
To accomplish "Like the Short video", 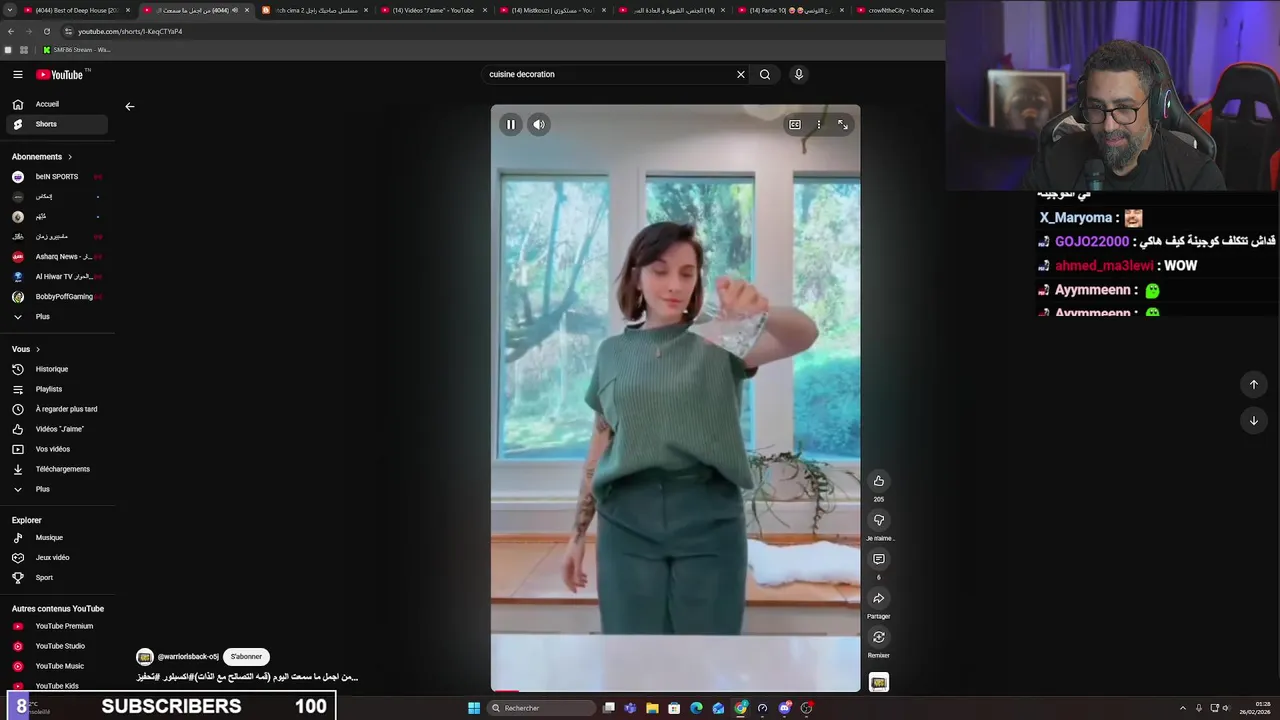I will point(879,481).
